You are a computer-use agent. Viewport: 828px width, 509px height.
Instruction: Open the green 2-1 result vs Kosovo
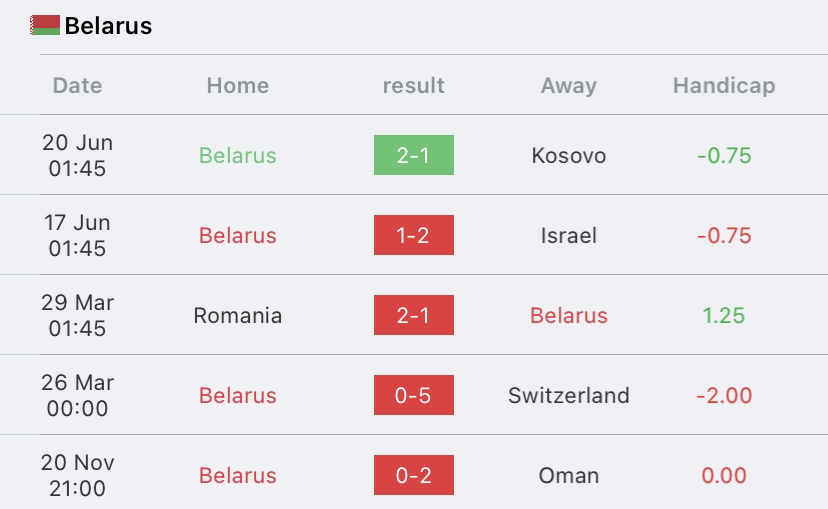413,155
